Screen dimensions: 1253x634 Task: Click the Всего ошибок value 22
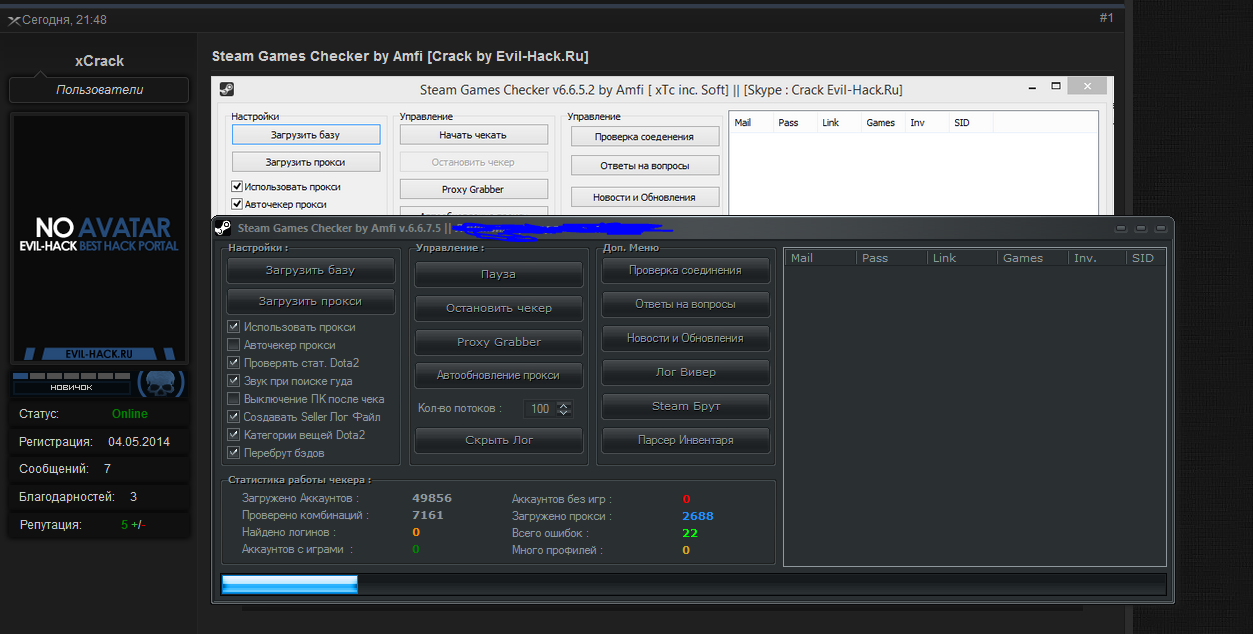click(x=690, y=533)
